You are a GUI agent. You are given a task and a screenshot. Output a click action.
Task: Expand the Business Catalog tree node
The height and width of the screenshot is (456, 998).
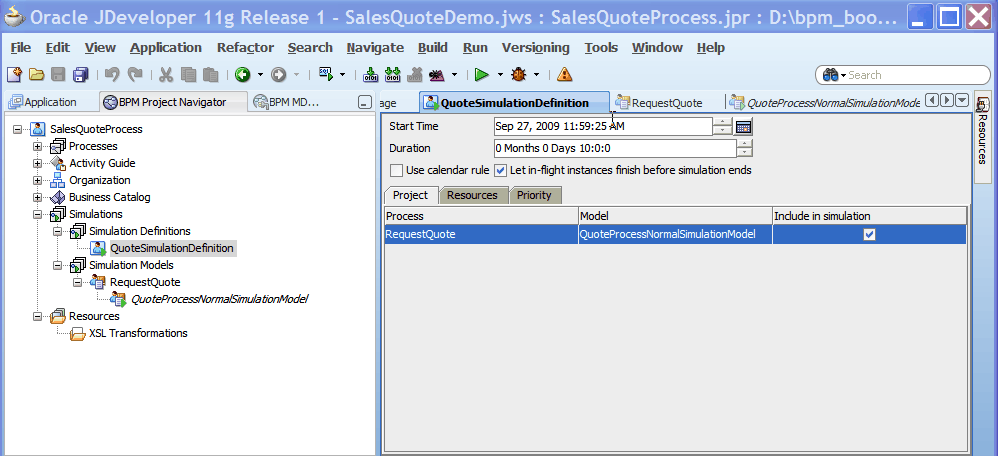[x=38, y=197]
